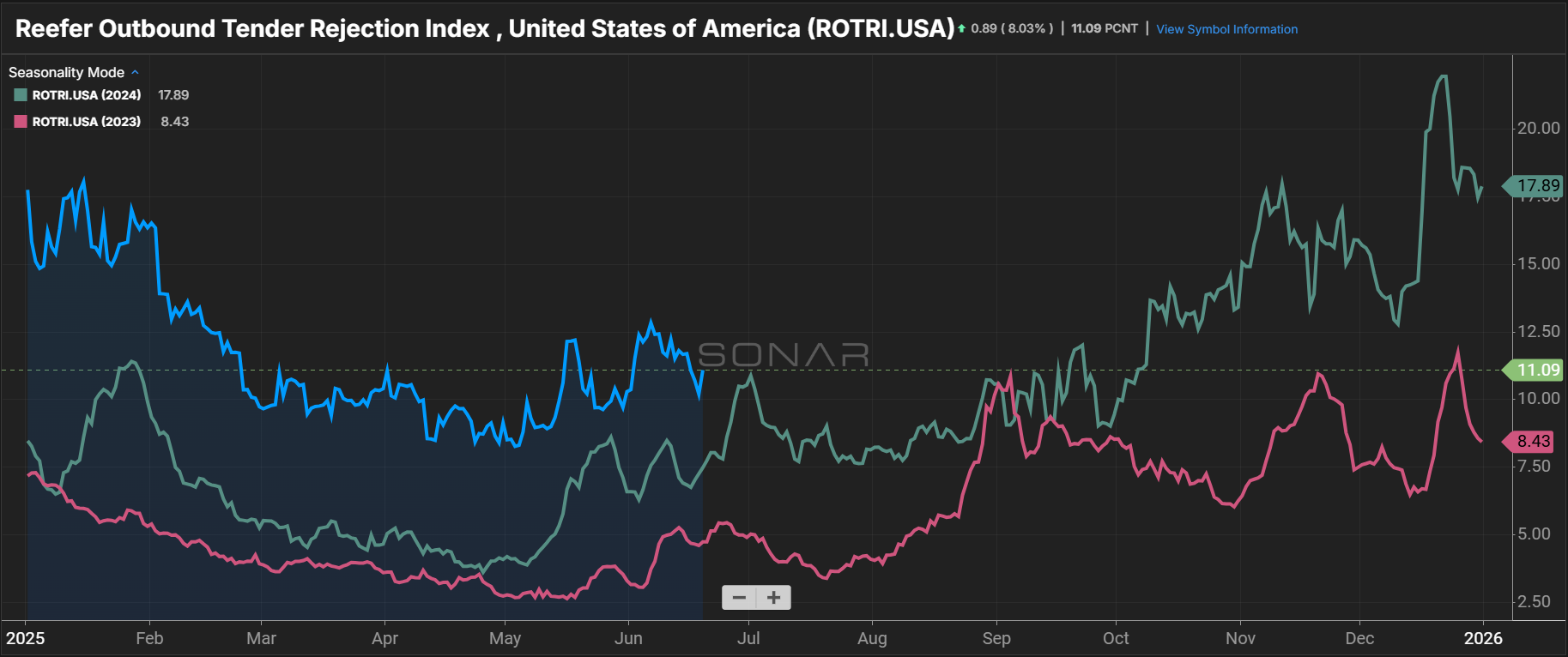
Task: Open the View Symbol Information link
Action: point(1226,29)
